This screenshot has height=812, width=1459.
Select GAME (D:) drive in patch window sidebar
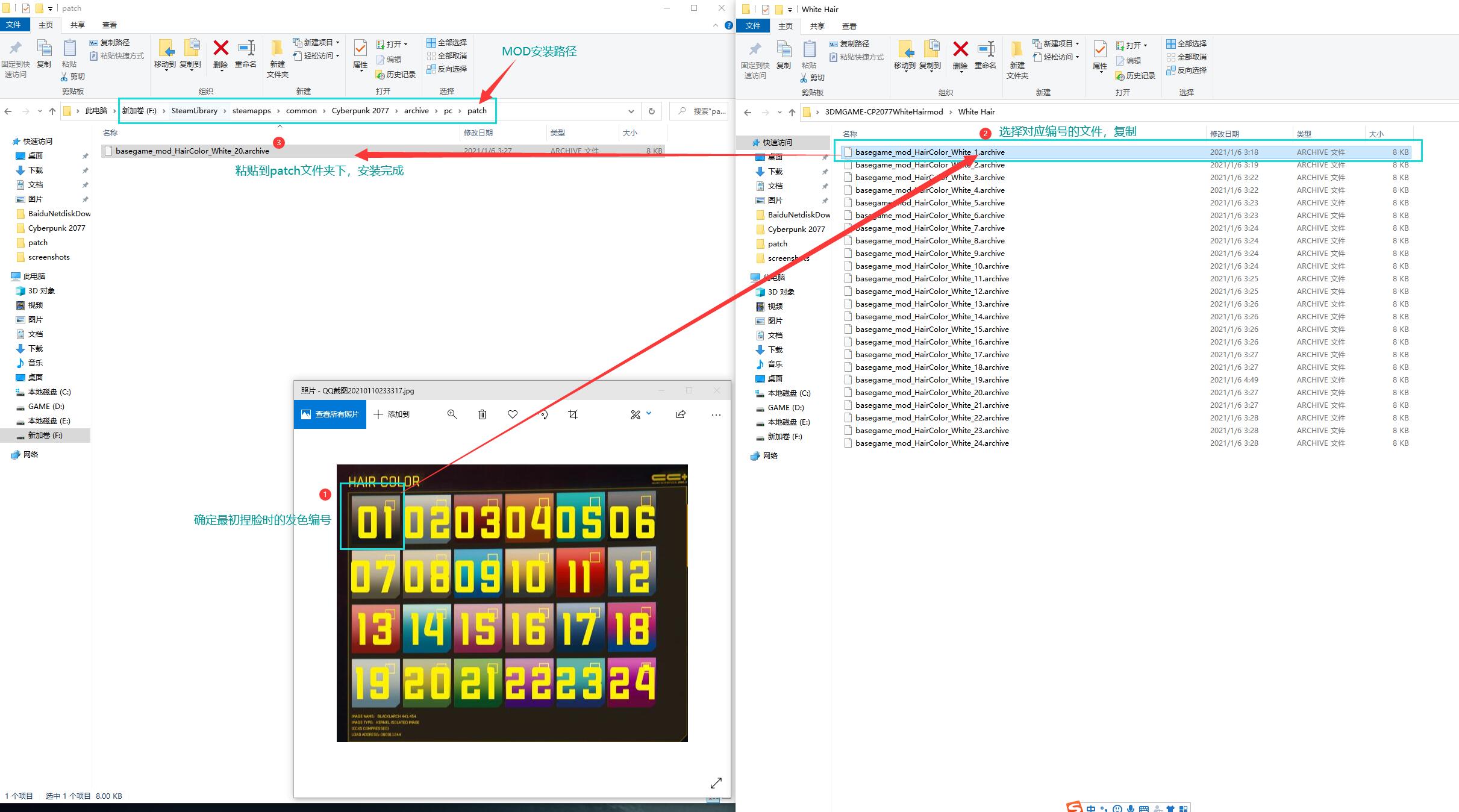click(46, 407)
